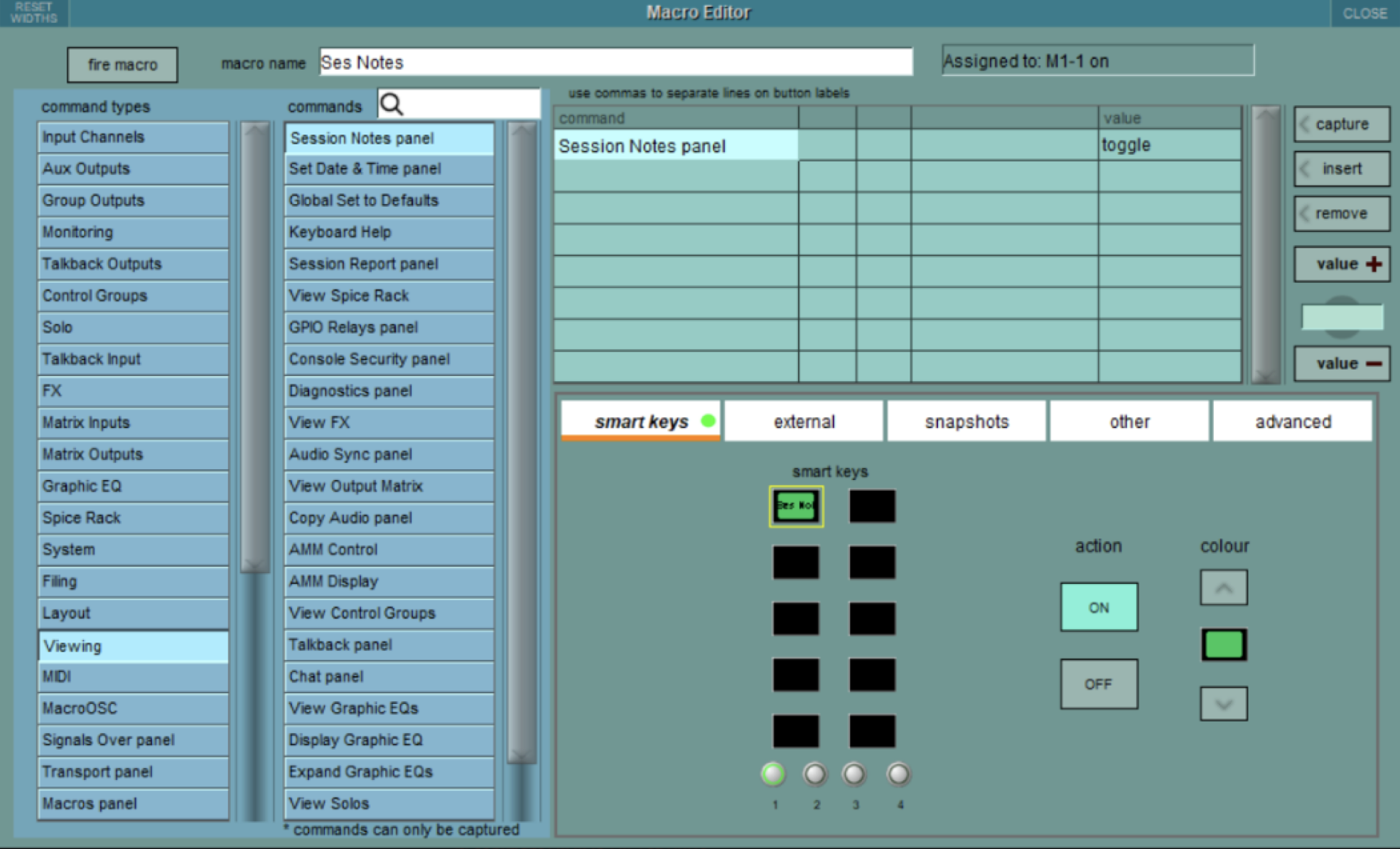Set action to OFF
The image size is (1400, 849).
click(1098, 683)
